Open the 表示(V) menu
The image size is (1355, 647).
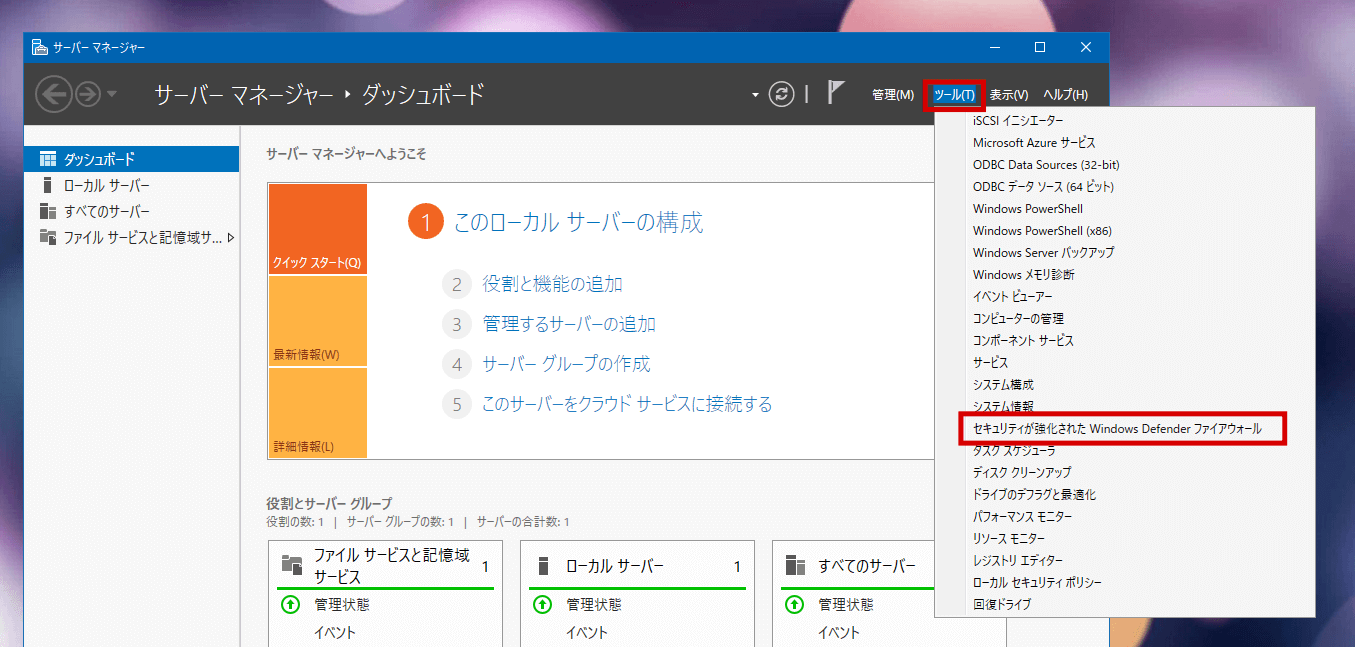1008,95
